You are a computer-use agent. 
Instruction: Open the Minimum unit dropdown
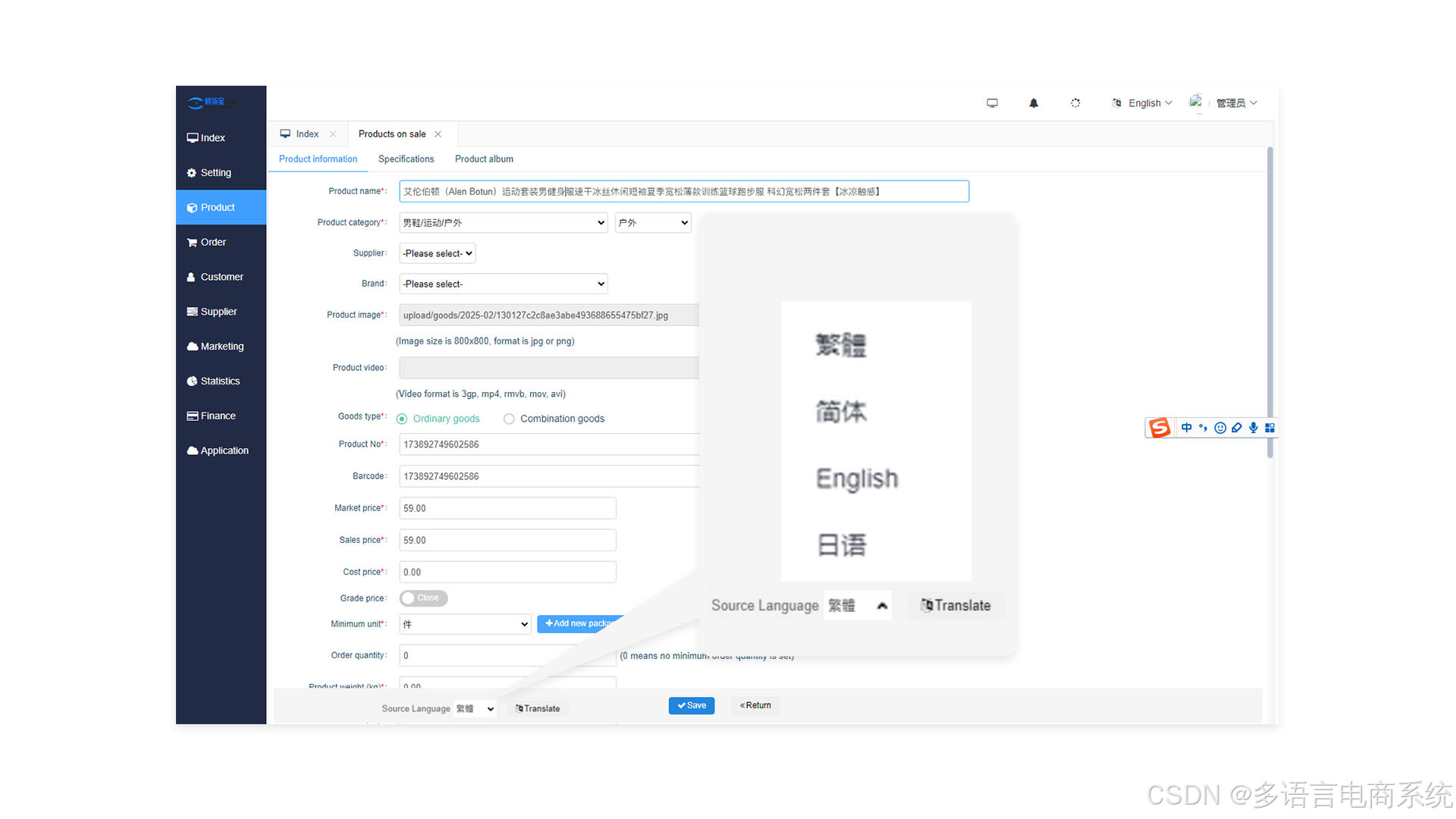point(465,624)
